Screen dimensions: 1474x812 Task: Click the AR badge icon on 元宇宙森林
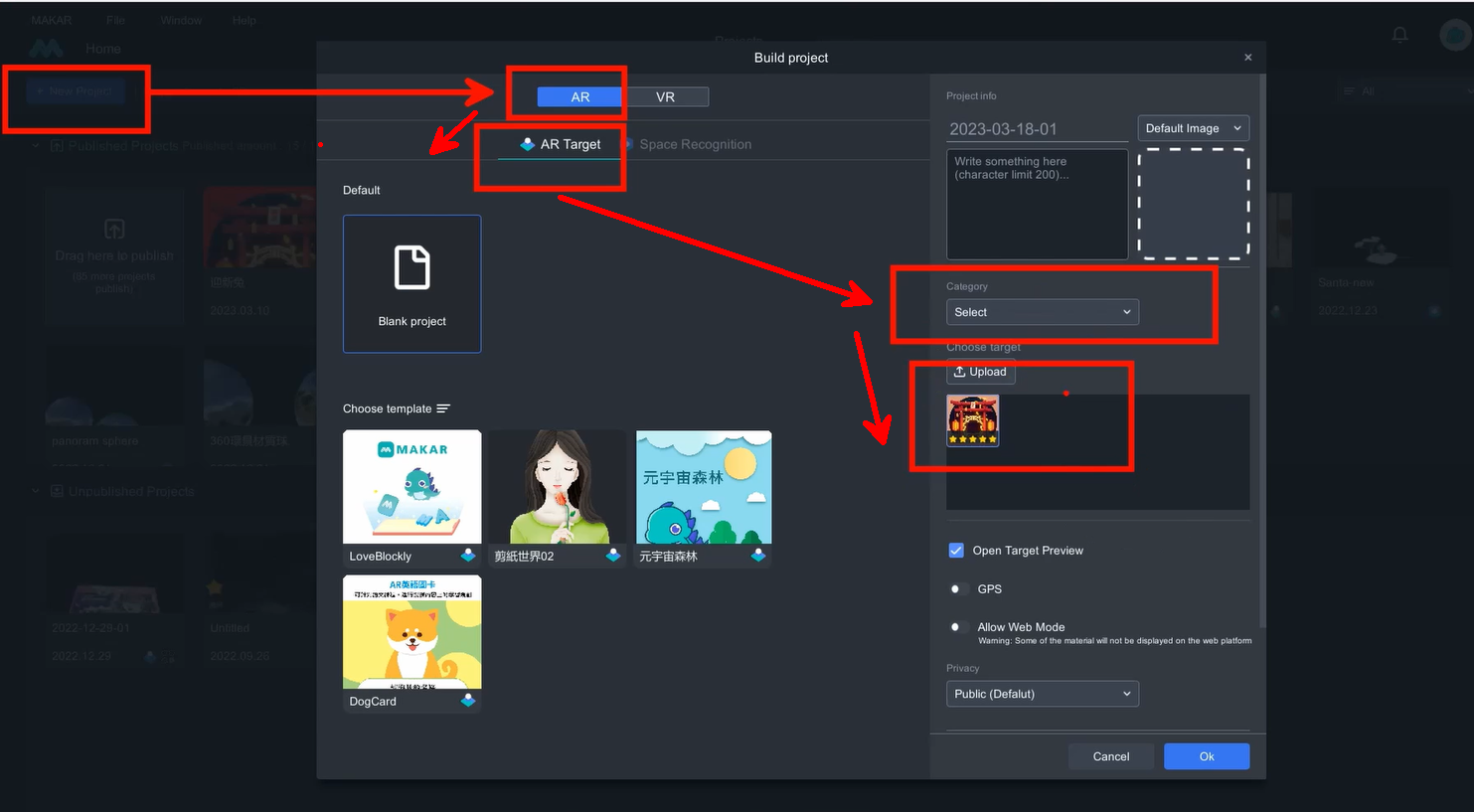tap(758, 556)
